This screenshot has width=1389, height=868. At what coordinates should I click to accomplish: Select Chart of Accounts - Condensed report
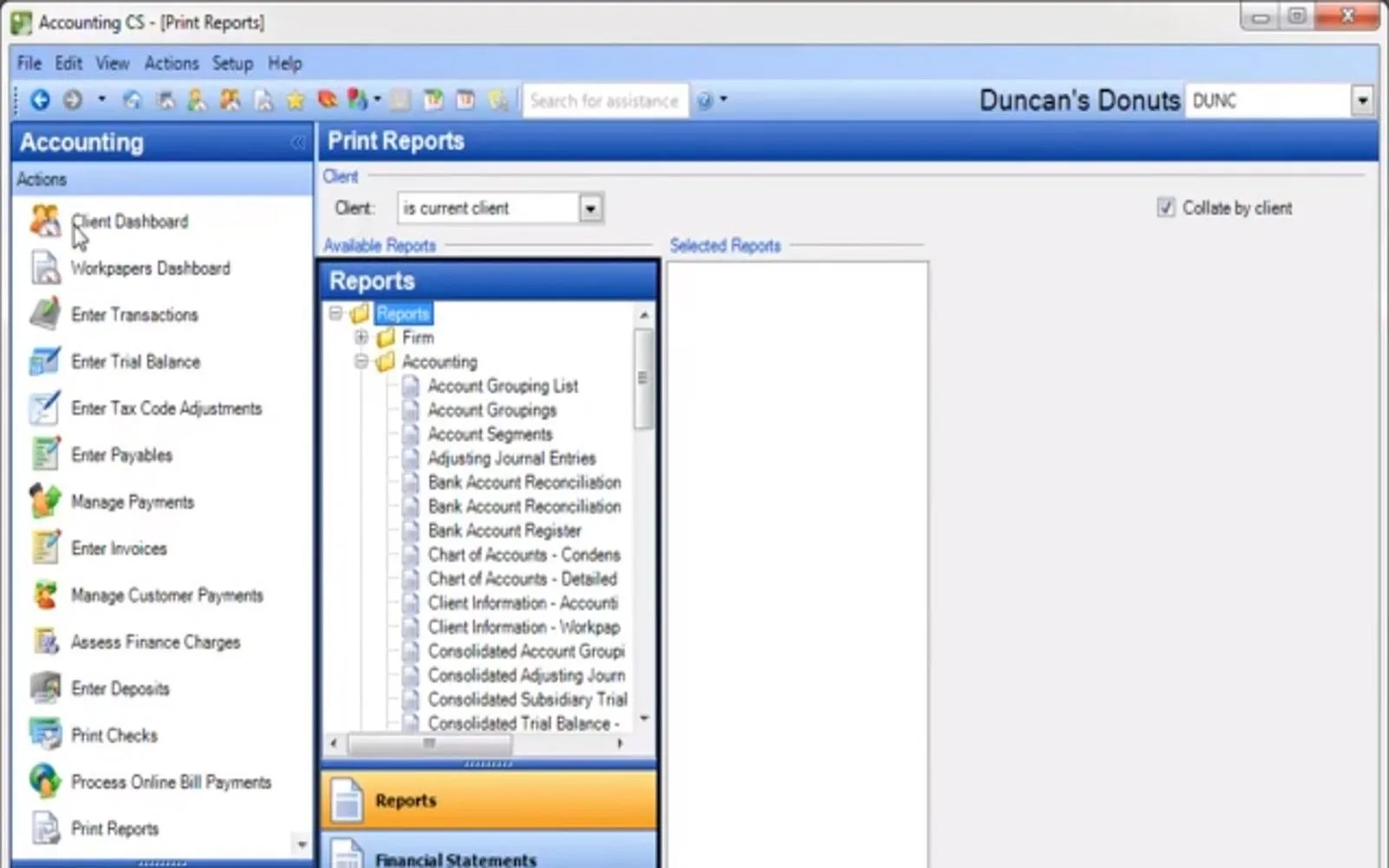[524, 555]
